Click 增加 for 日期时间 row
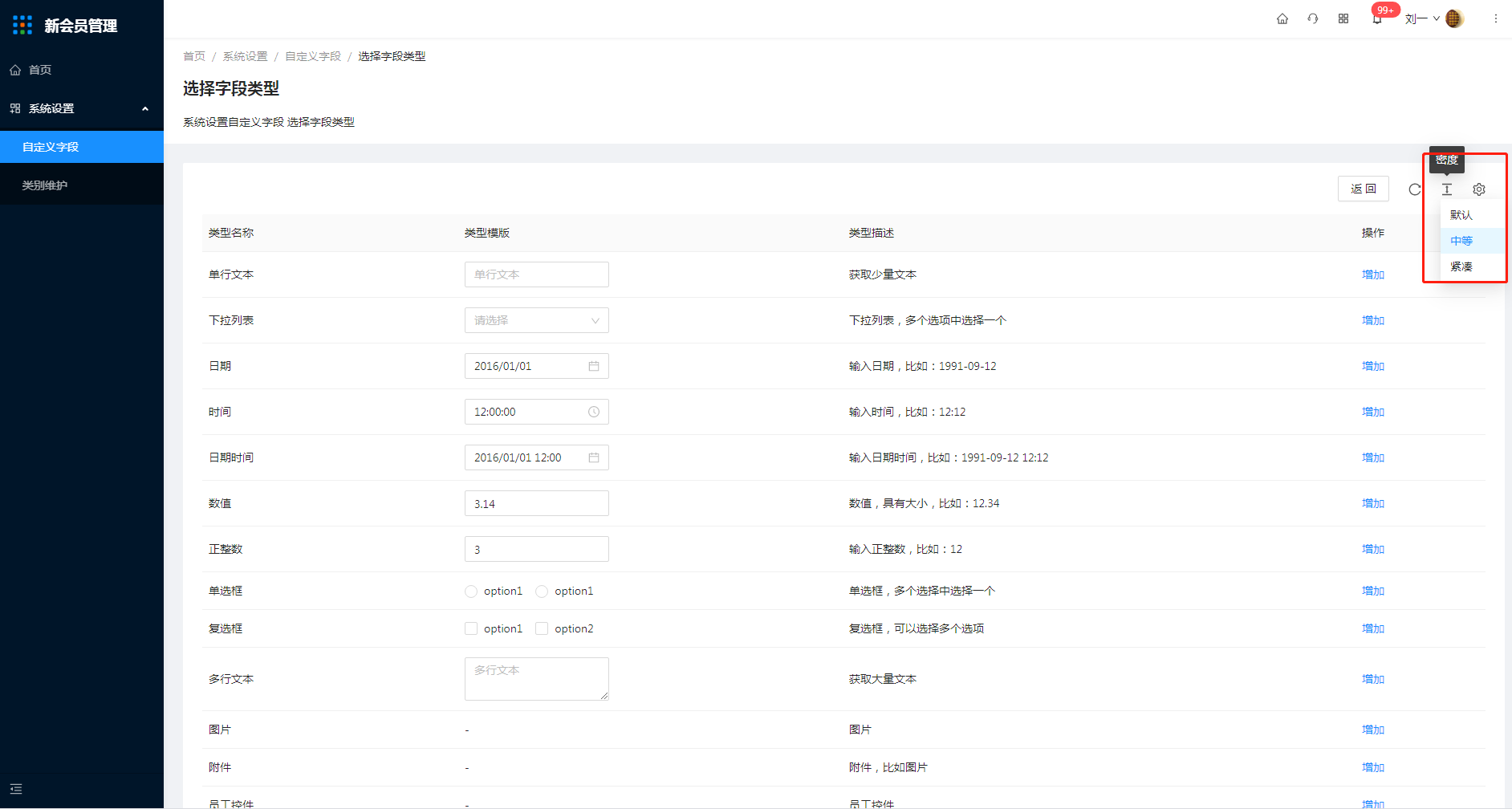This screenshot has height=809, width=1512. coord(1373,457)
